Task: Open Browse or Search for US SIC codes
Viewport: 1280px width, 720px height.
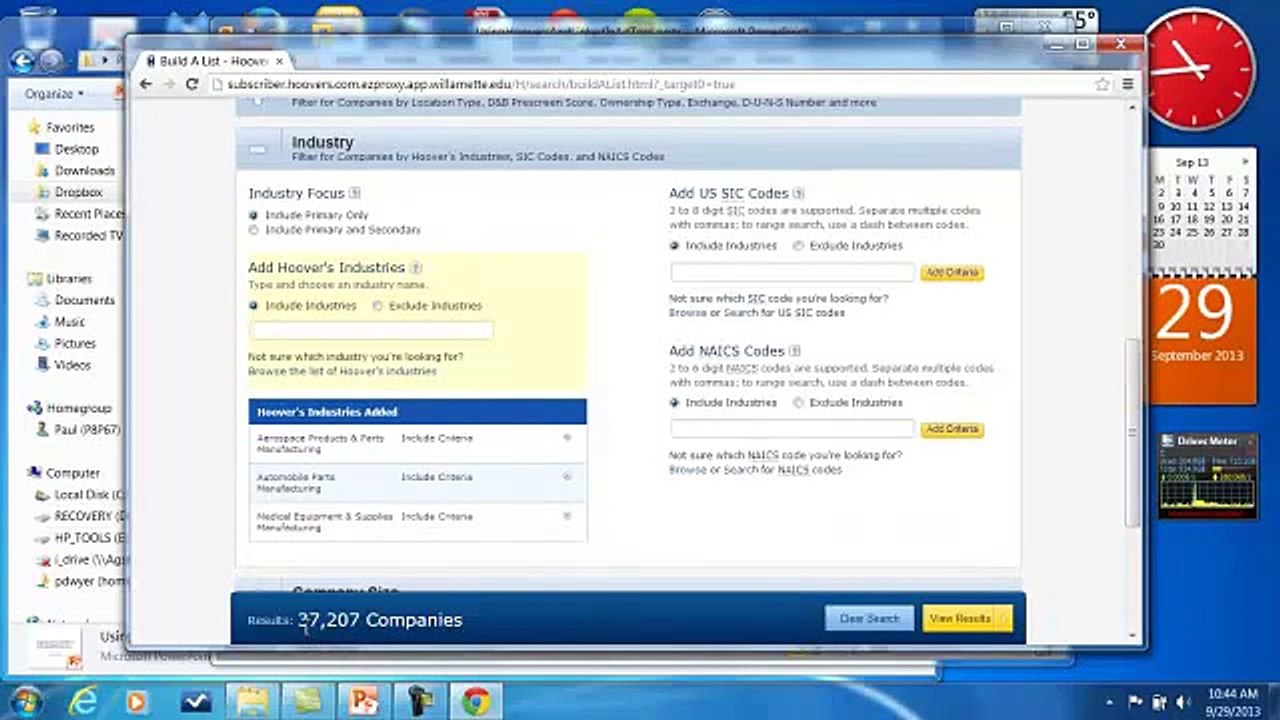Action: (x=756, y=313)
